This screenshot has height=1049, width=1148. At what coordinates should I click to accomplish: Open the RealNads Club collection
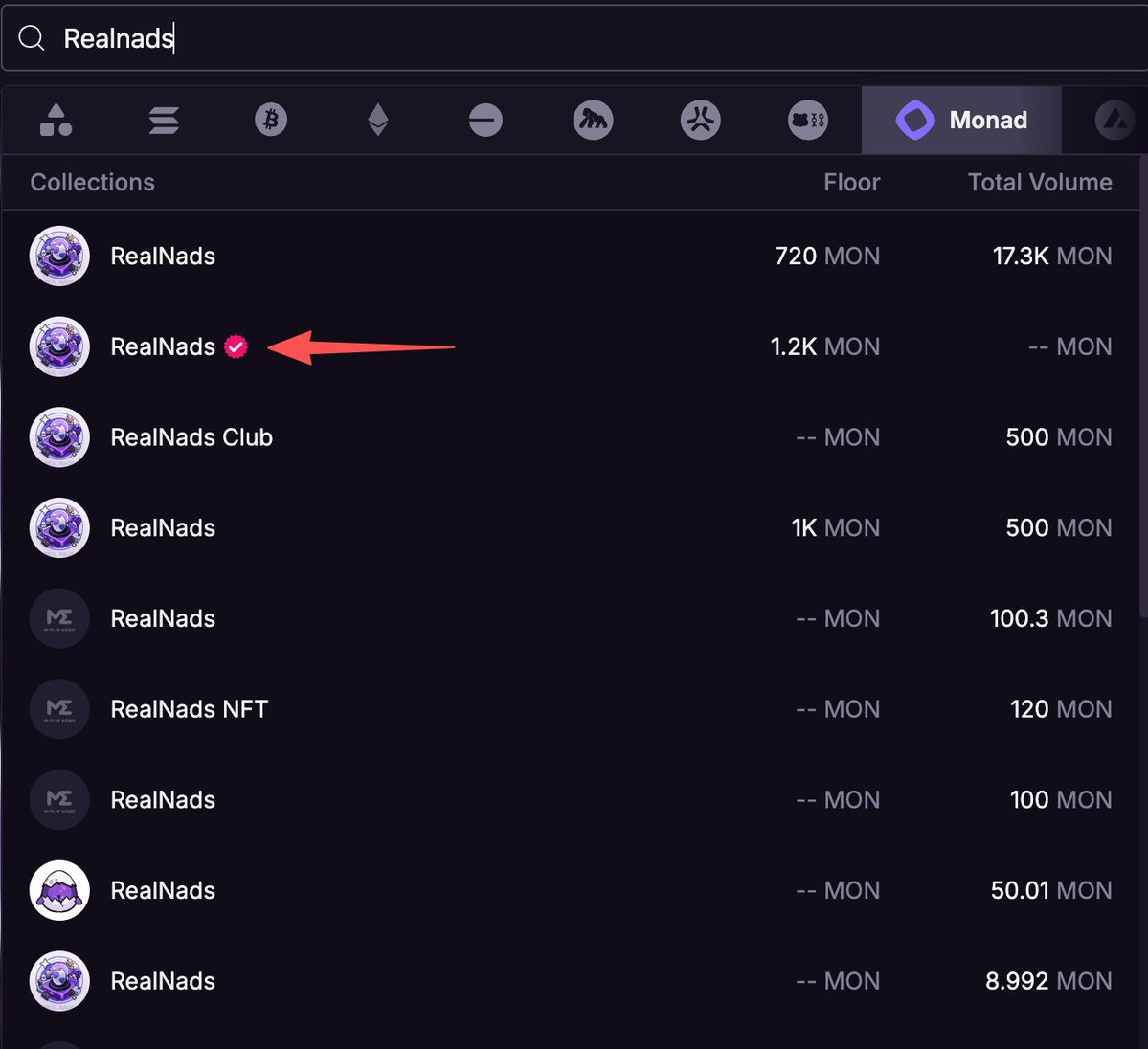pos(191,437)
